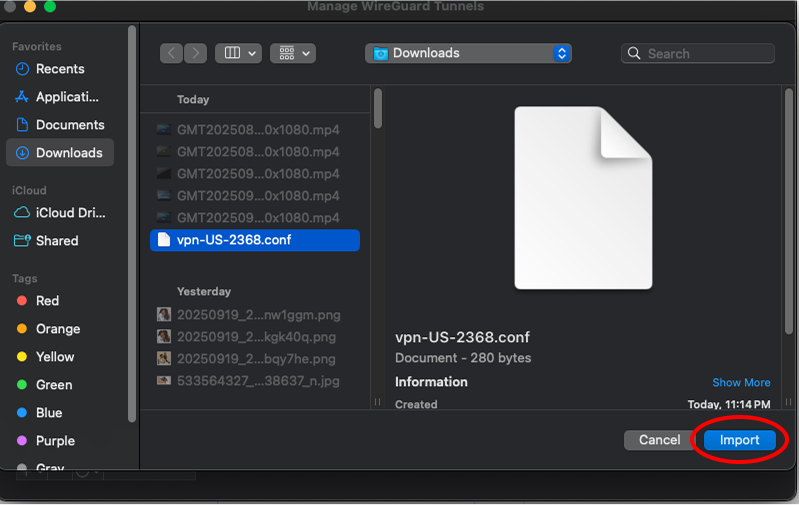This screenshot has width=799, height=505.
Task: Click the kgk40q.png thumbnail icon
Action: [164, 336]
